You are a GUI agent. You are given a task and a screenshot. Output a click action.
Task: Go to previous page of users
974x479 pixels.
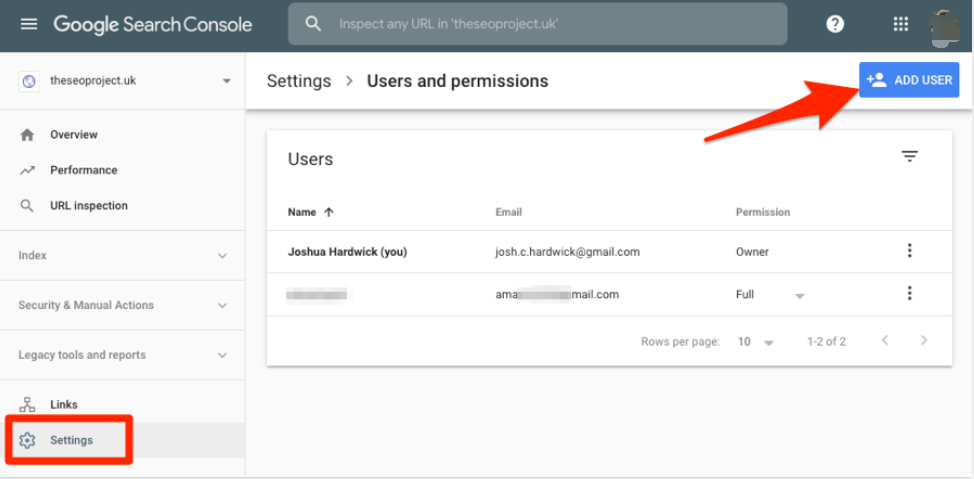(885, 341)
